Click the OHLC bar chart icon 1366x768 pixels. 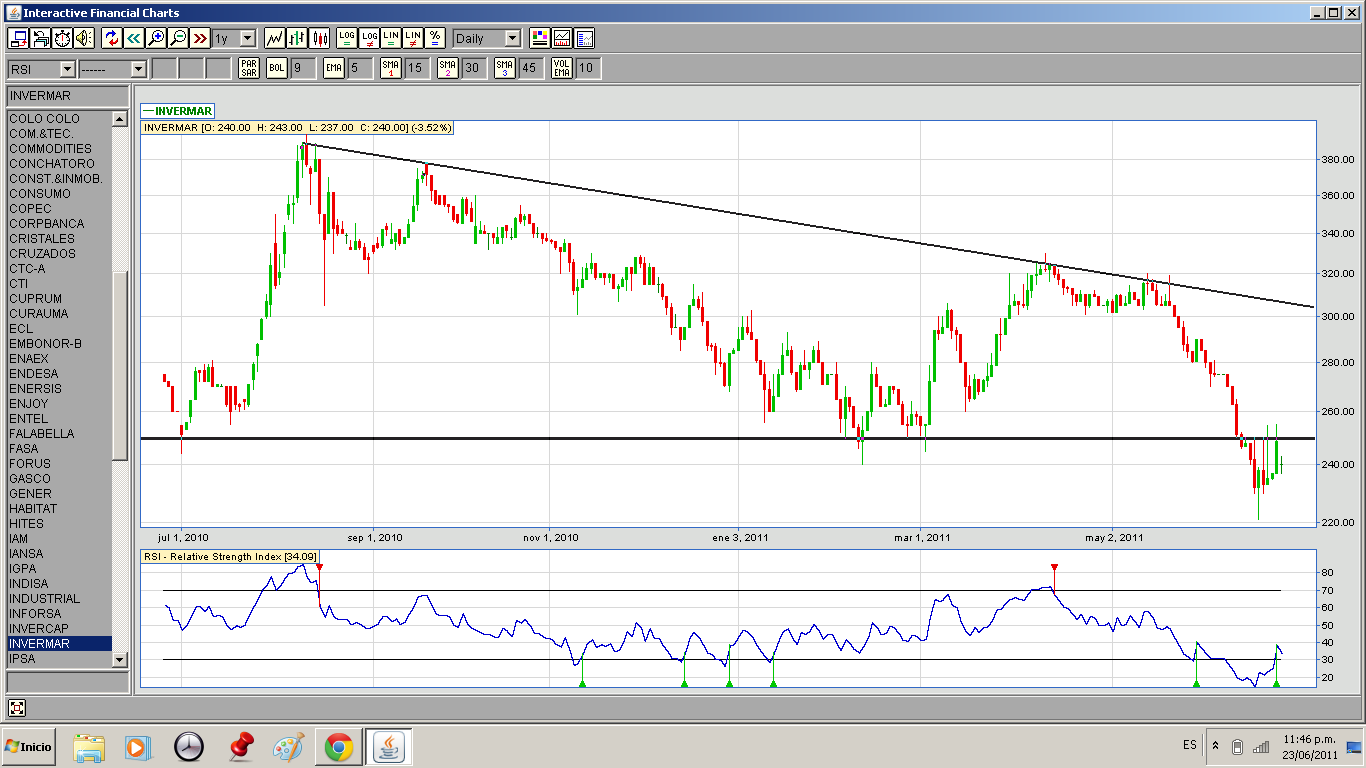297,38
